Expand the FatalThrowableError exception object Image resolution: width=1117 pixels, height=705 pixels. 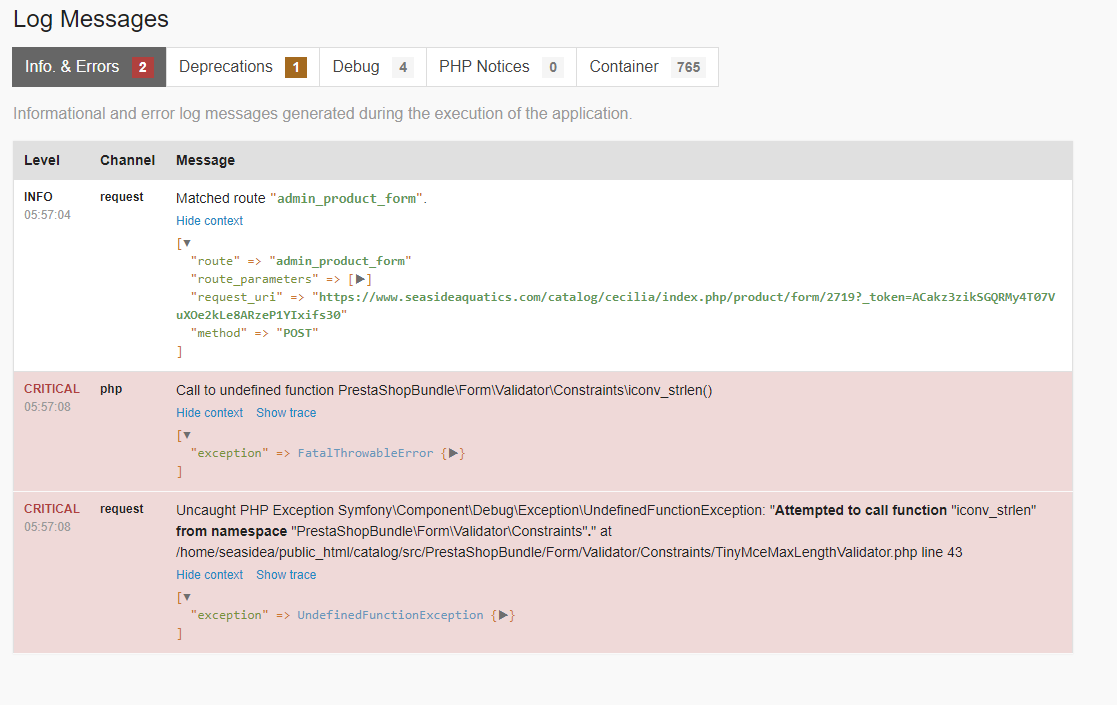click(453, 453)
